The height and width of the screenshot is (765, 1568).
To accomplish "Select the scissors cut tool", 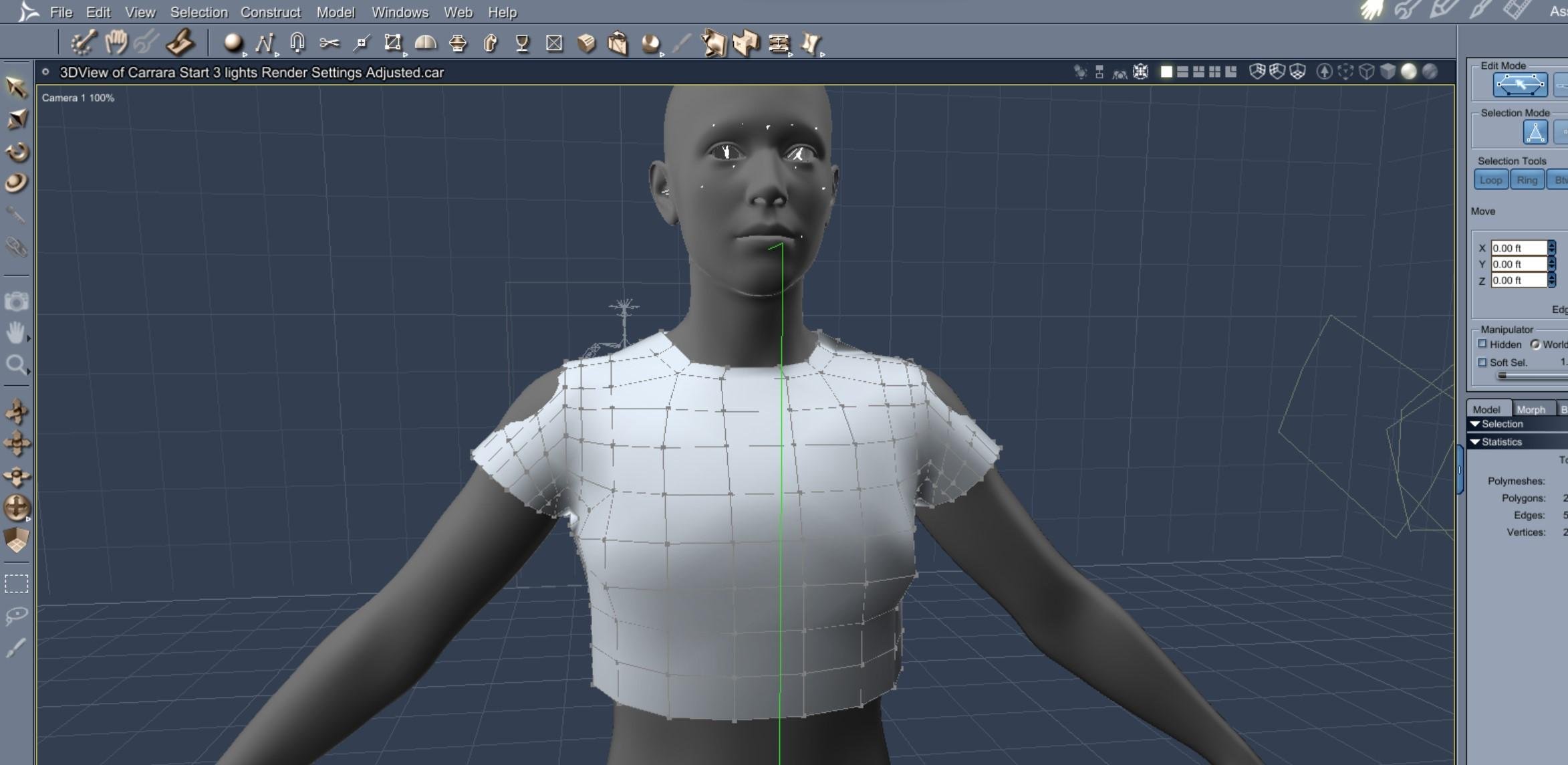I will (329, 43).
